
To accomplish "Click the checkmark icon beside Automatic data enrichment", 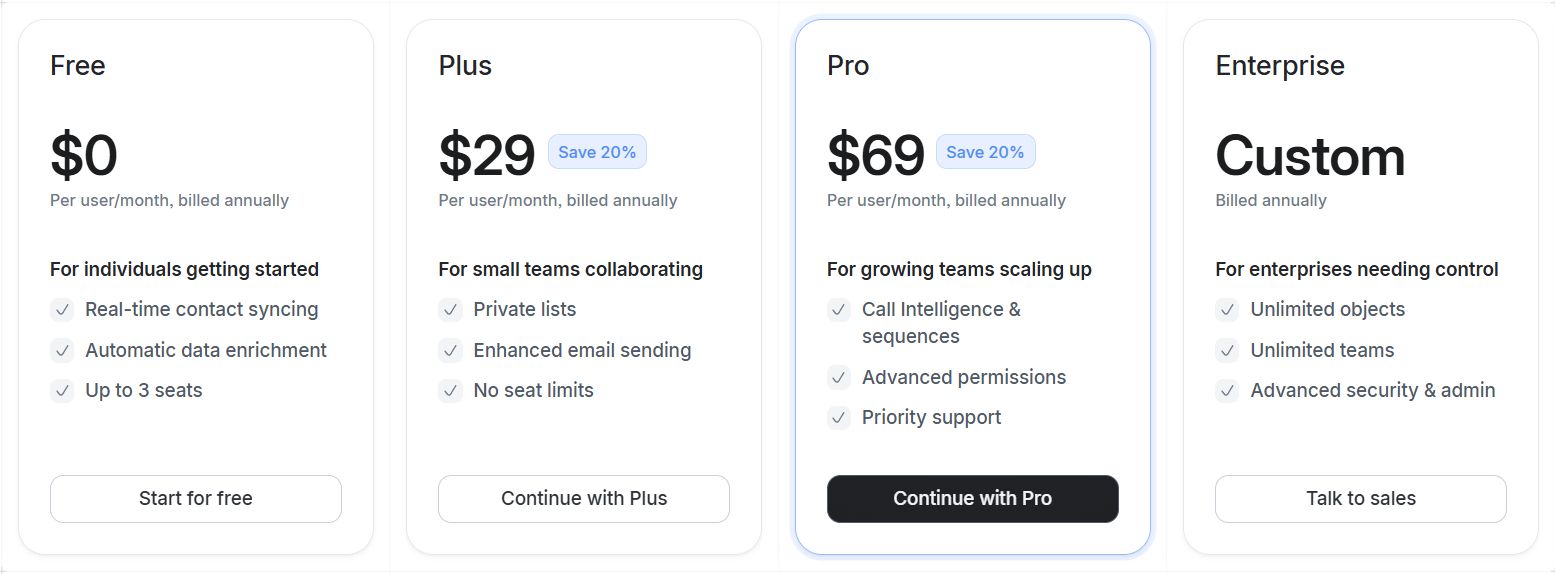I will click(62, 350).
